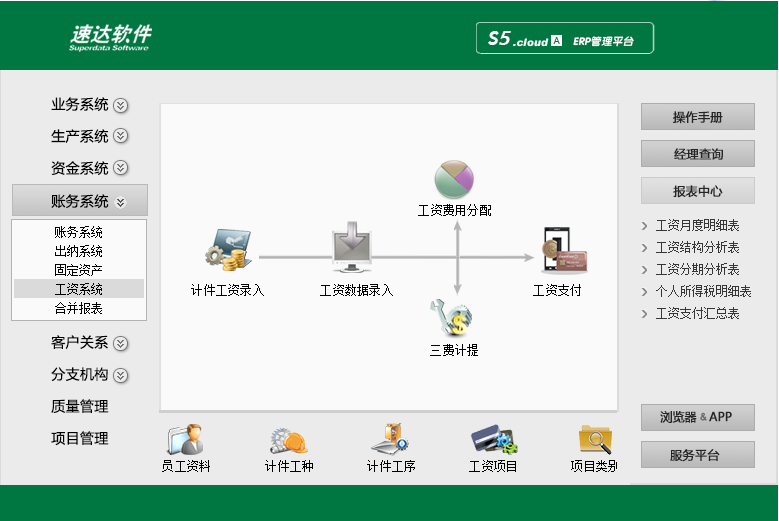
Task: Expand the 资金系统 chevron
Action: tap(120, 168)
